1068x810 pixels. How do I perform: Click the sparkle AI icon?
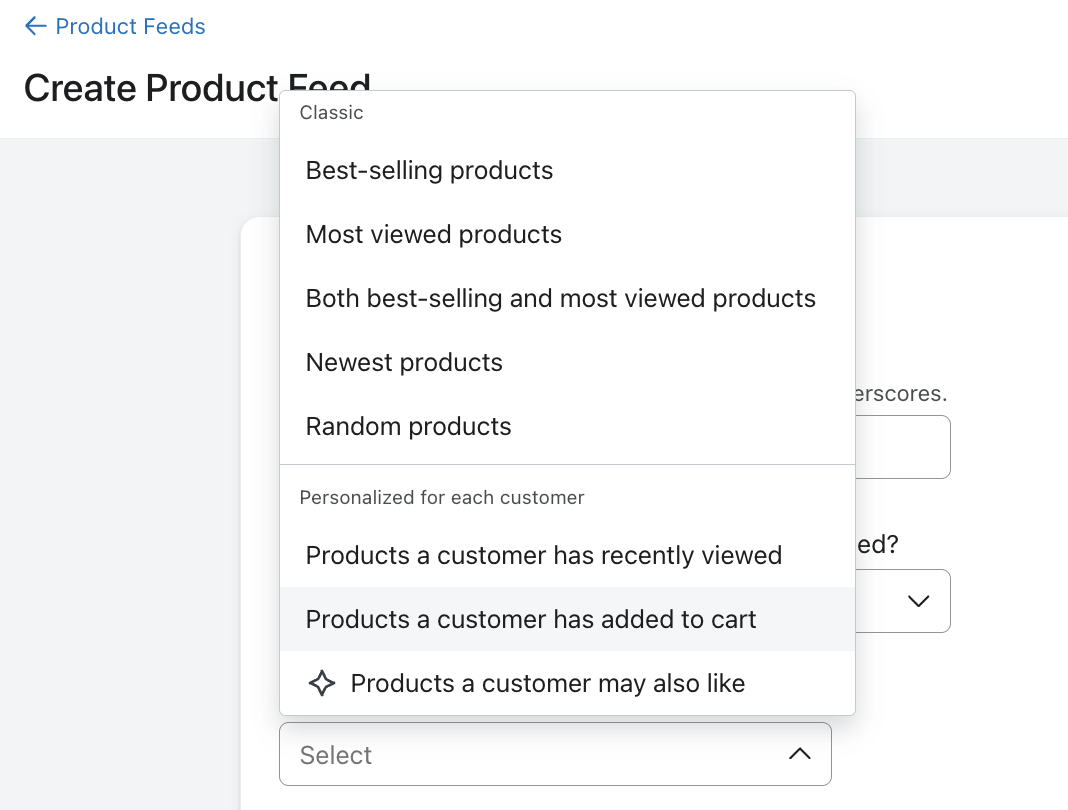(321, 683)
